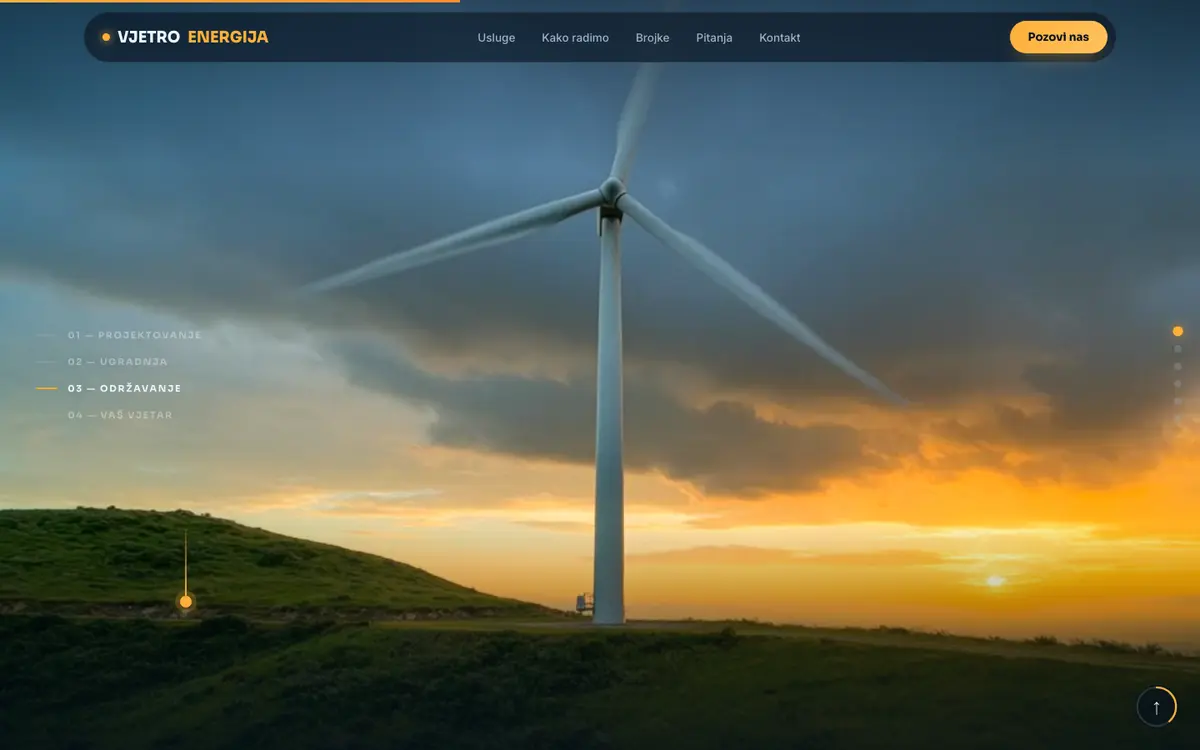Jump to the Pitanja section

point(714,38)
